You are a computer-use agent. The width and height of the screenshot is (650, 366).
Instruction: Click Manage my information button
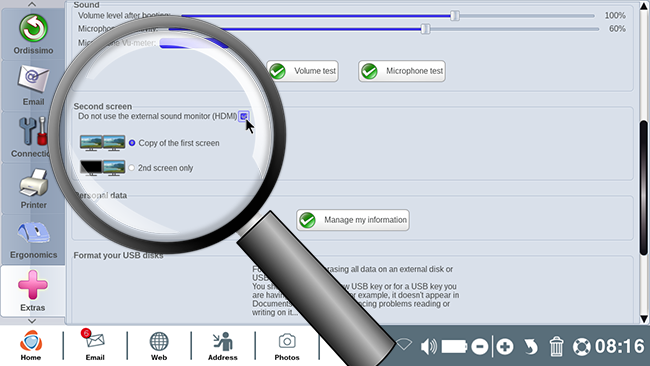(353, 220)
